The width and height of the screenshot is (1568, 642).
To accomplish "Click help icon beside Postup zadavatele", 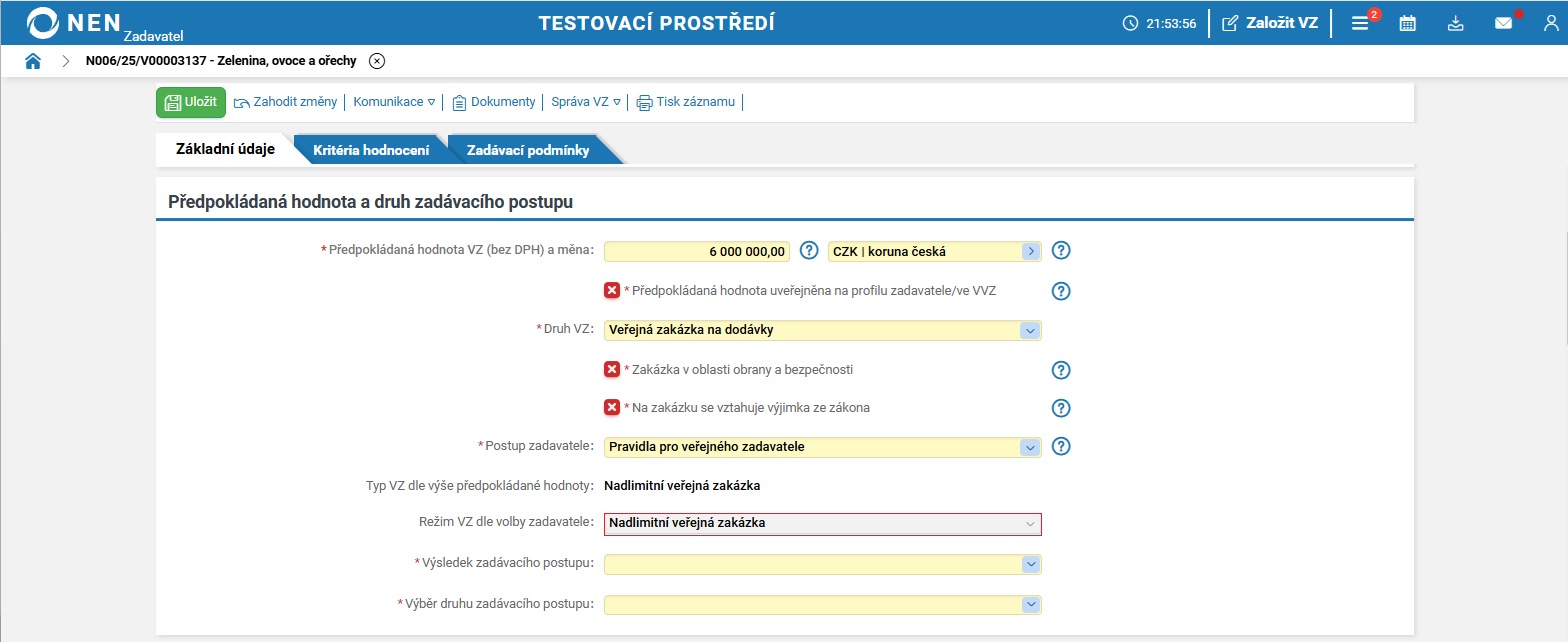I will (1062, 447).
